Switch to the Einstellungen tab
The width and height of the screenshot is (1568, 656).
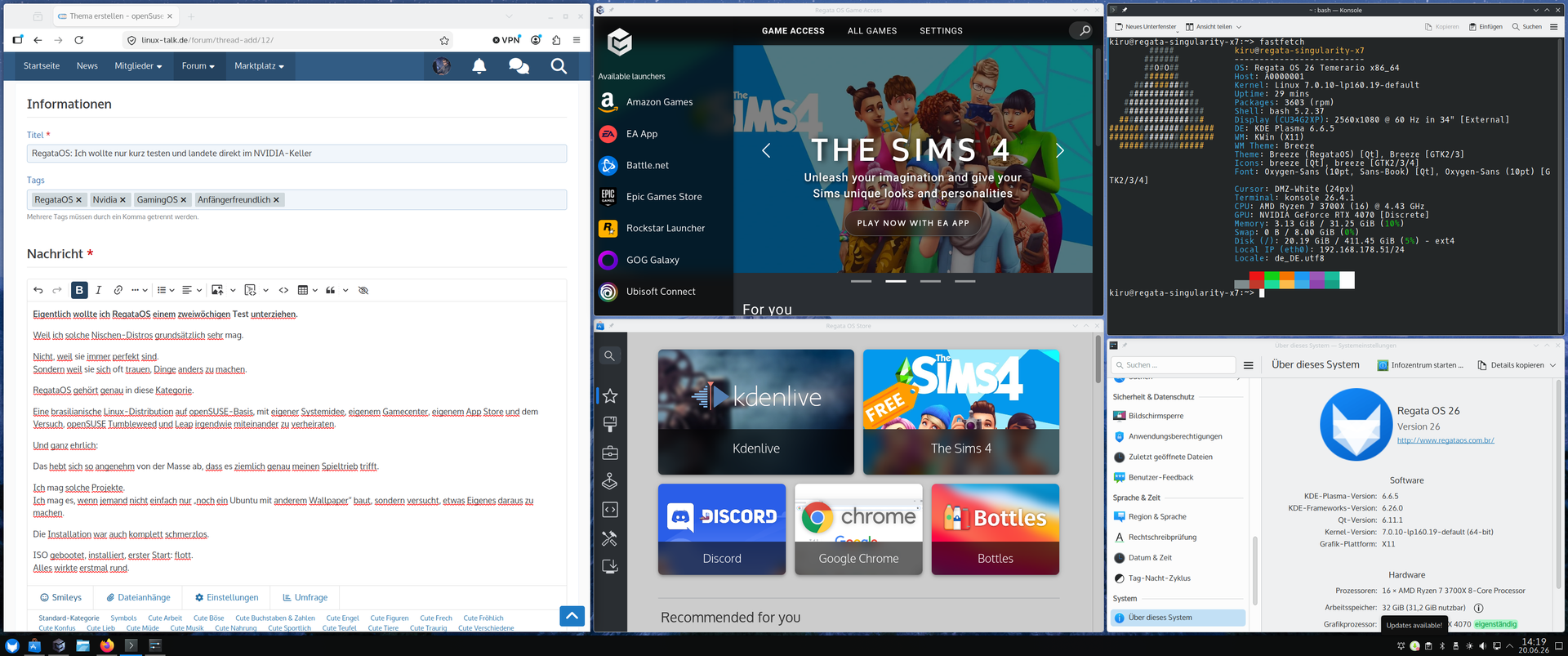click(x=226, y=598)
